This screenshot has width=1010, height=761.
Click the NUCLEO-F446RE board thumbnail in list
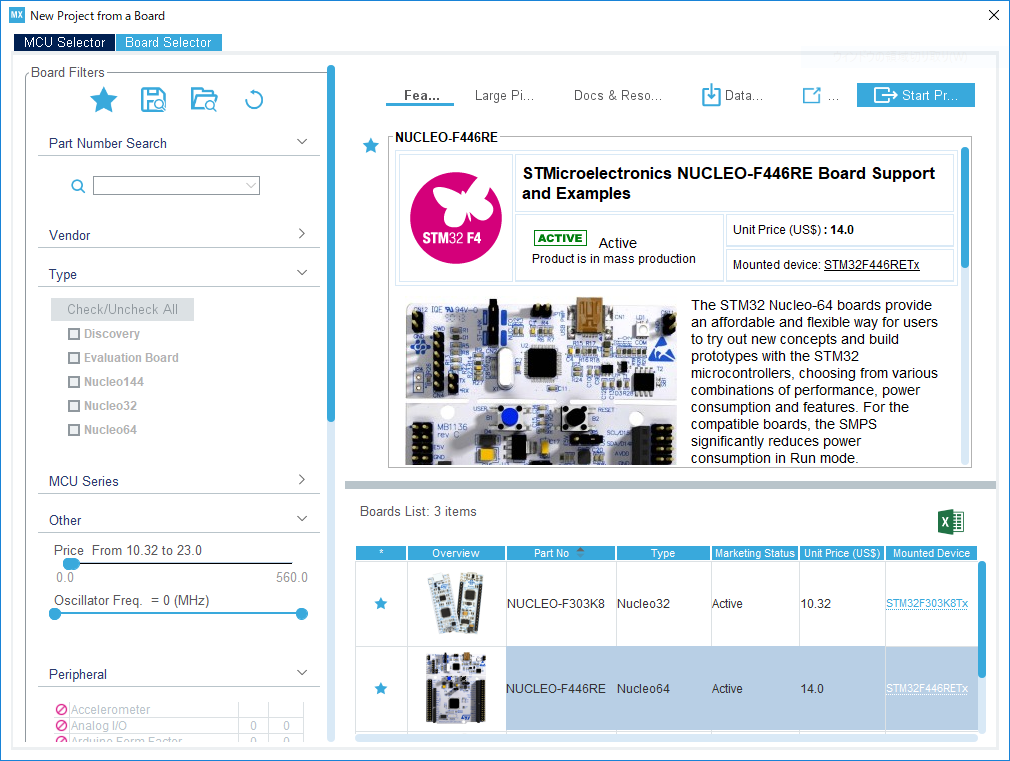click(x=456, y=688)
